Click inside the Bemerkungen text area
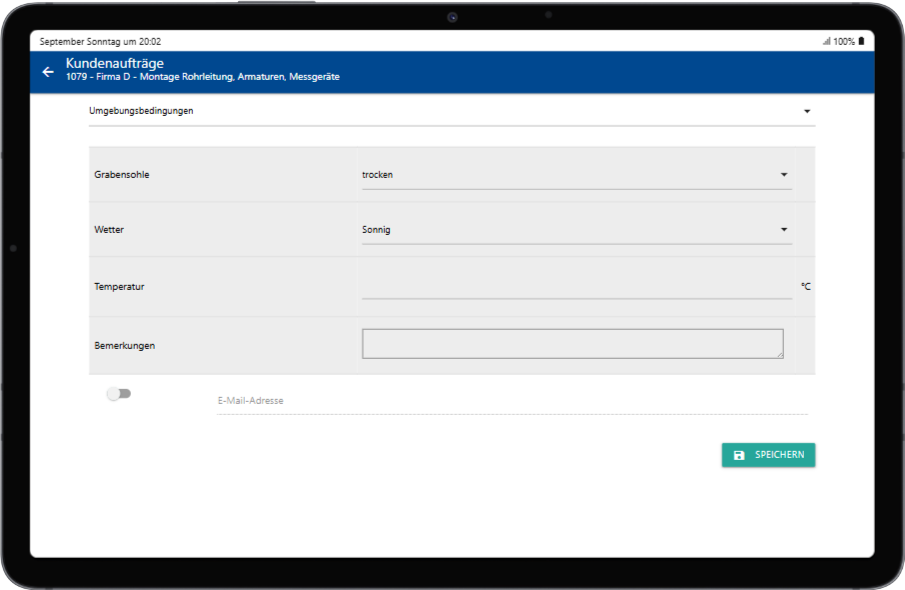905x590 pixels. (x=571, y=344)
